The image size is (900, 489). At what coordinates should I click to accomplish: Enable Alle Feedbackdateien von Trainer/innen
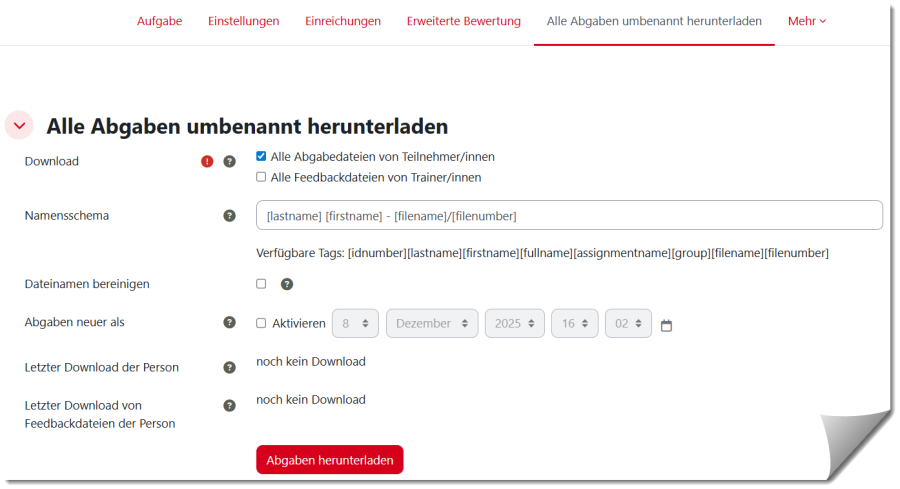(261, 177)
